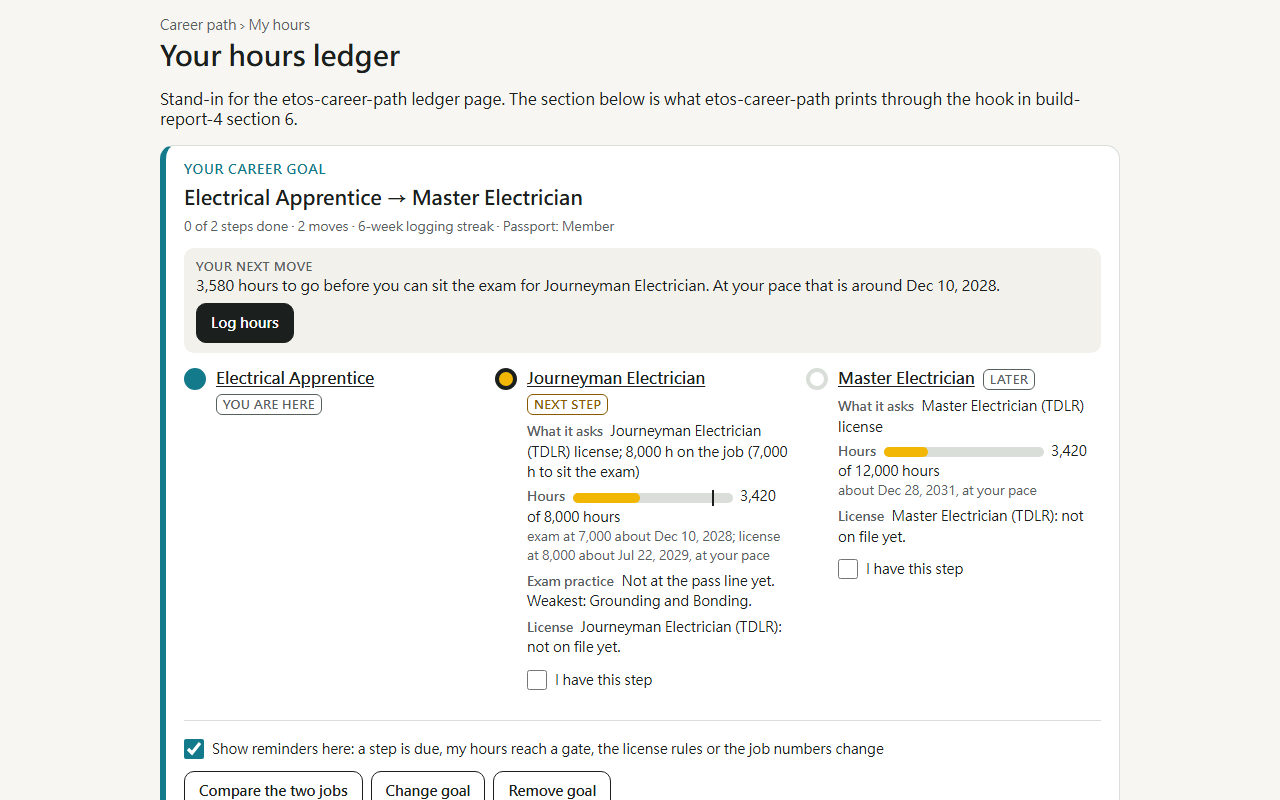Open the Electrical Apprentice link
The height and width of the screenshot is (800, 1280).
[x=295, y=378]
